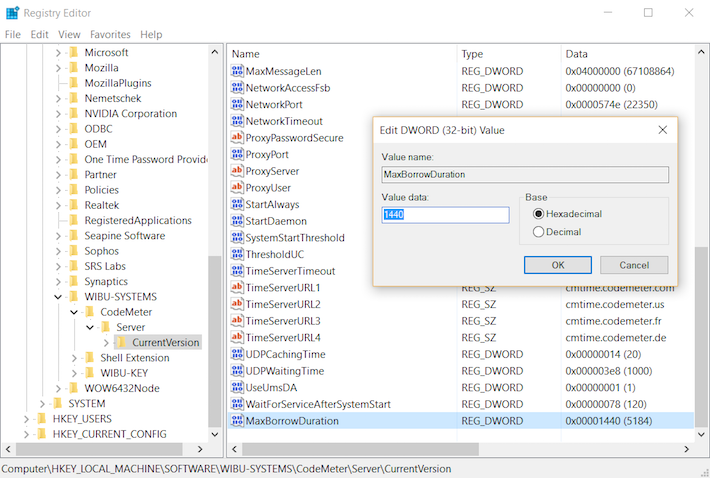Click the MaxBorrowDuration value icon
Viewport: 710px width, 478px height.
pyautogui.click(x=237, y=421)
